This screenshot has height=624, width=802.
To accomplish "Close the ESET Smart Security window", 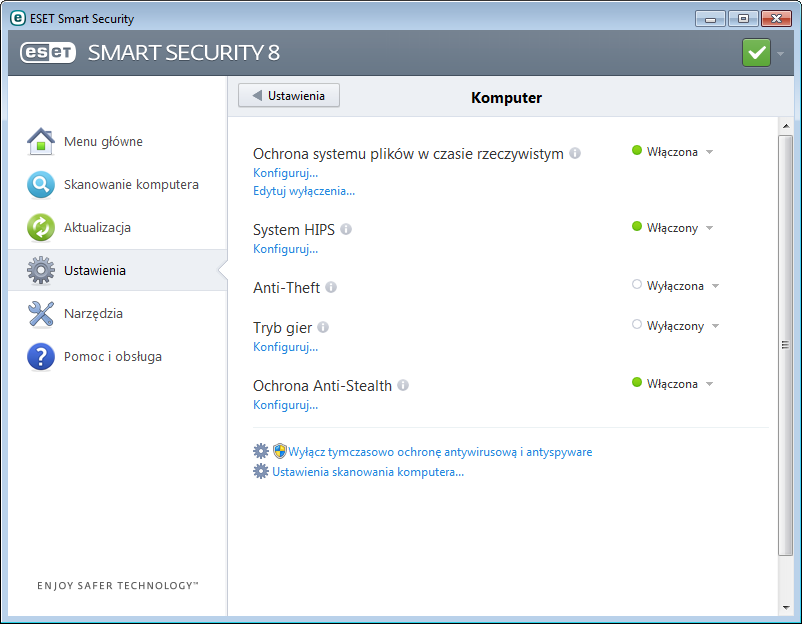I will pyautogui.click(x=776, y=19).
